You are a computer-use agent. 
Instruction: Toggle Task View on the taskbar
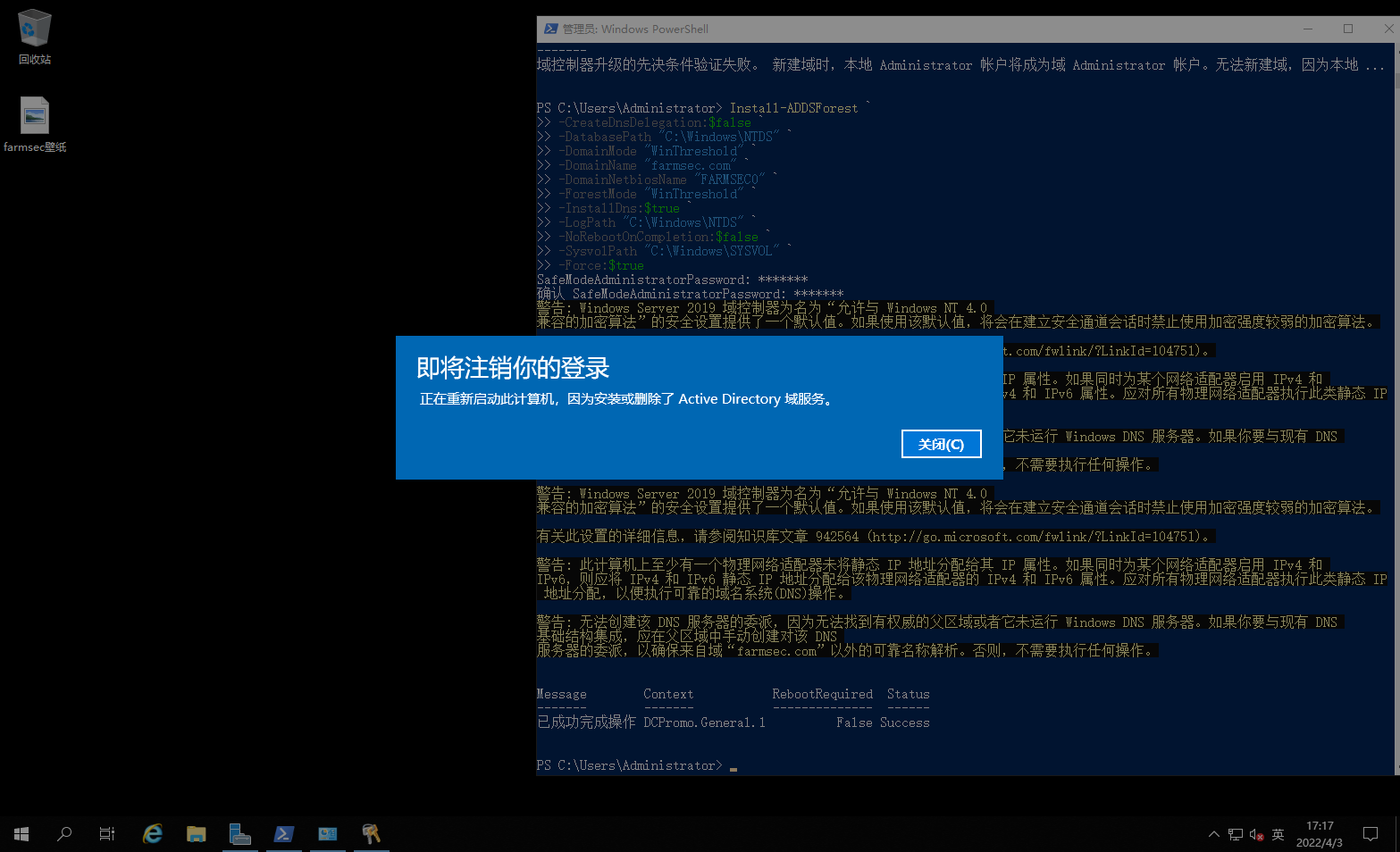click(x=106, y=834)
